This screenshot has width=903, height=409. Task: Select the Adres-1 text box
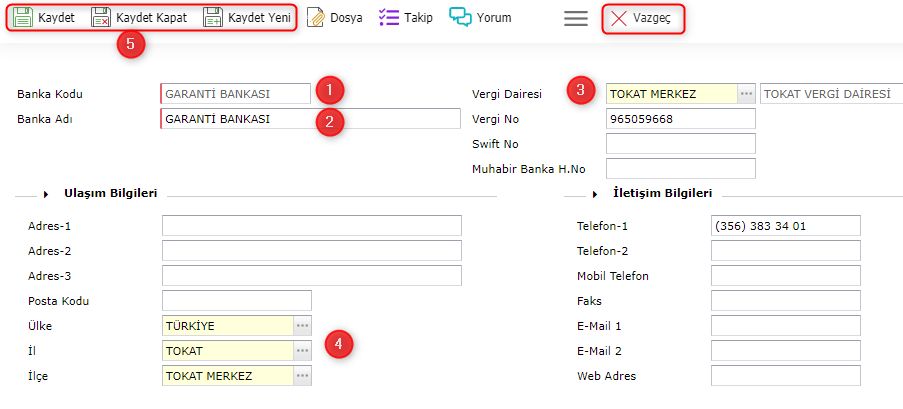click(x=311, y=226)
